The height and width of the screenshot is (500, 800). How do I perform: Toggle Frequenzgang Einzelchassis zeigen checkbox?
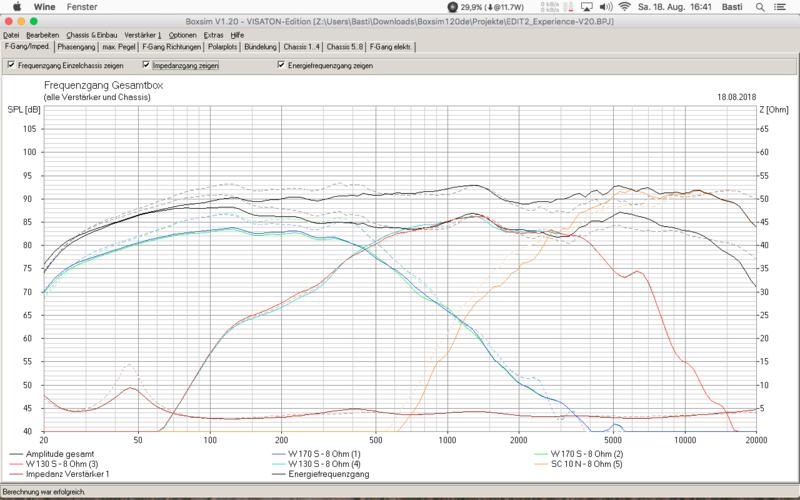pyautogui.click(x=11, y=65)
